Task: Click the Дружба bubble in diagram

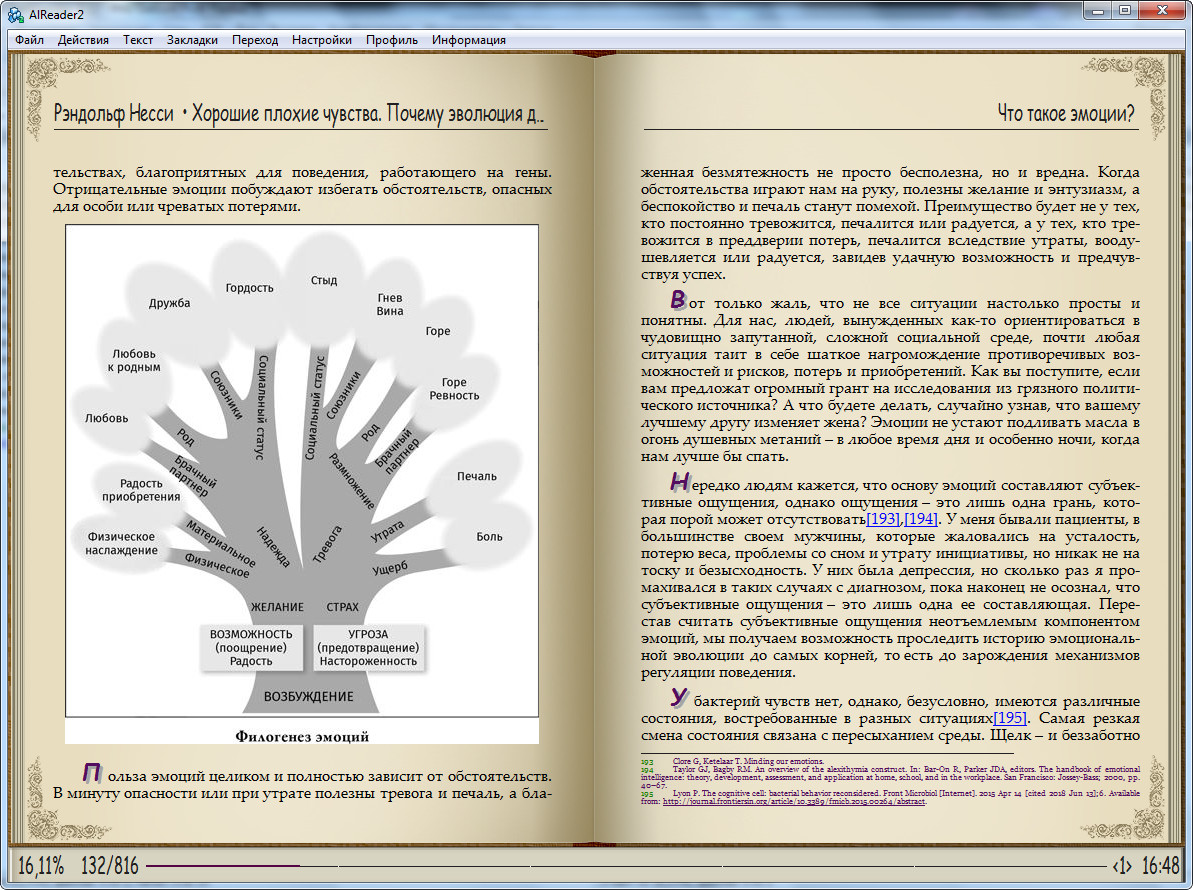Action: click(x=169, y=303)
